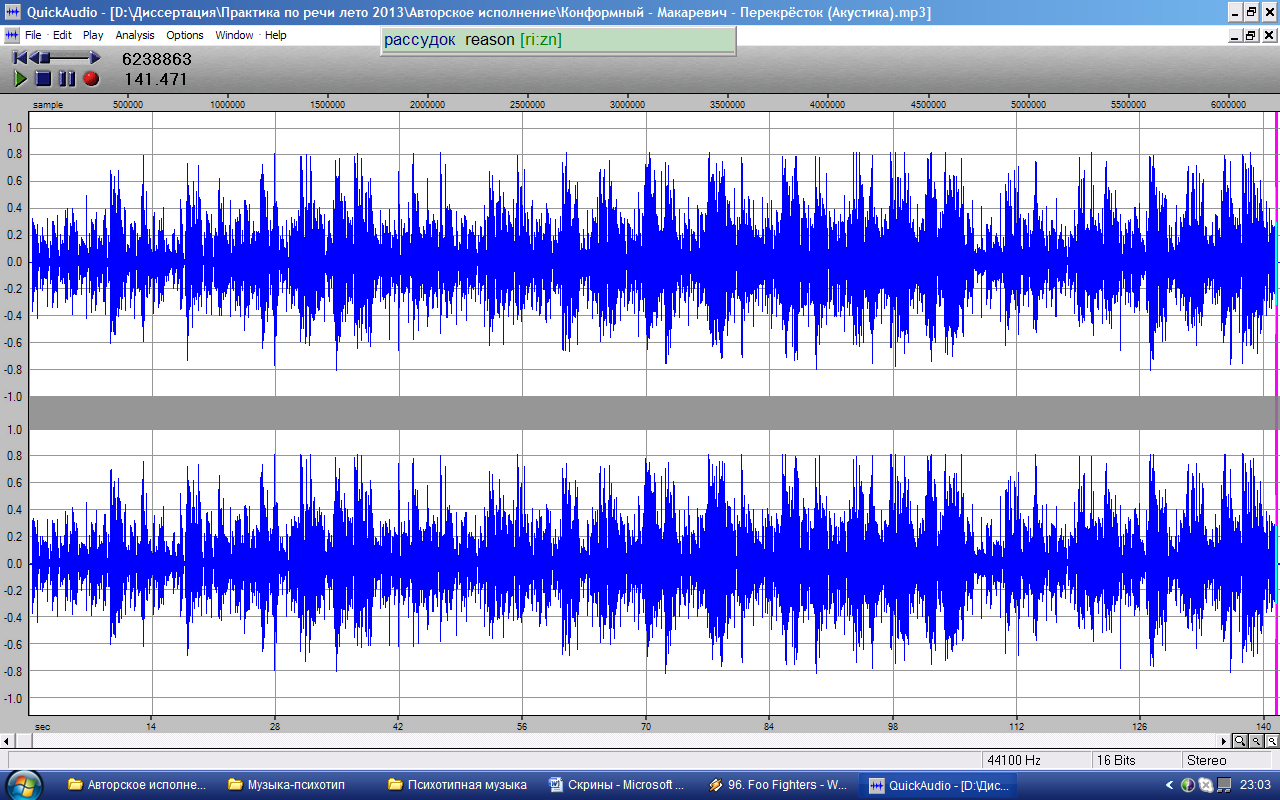The width and height of the screenshot is (1280, 800).
Task: Click the QuickAudio document icon in menu bar
Action: [12, 35]
